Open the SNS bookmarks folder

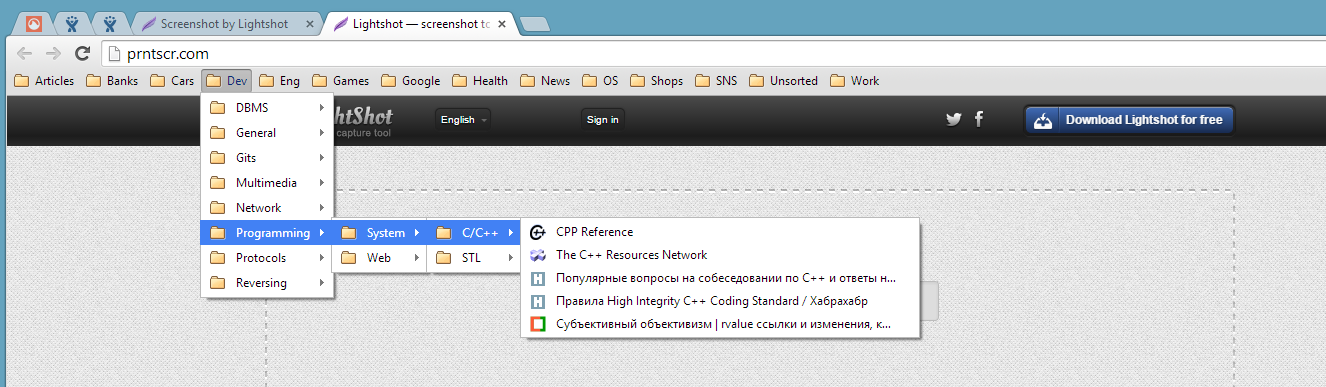(716, 81)
